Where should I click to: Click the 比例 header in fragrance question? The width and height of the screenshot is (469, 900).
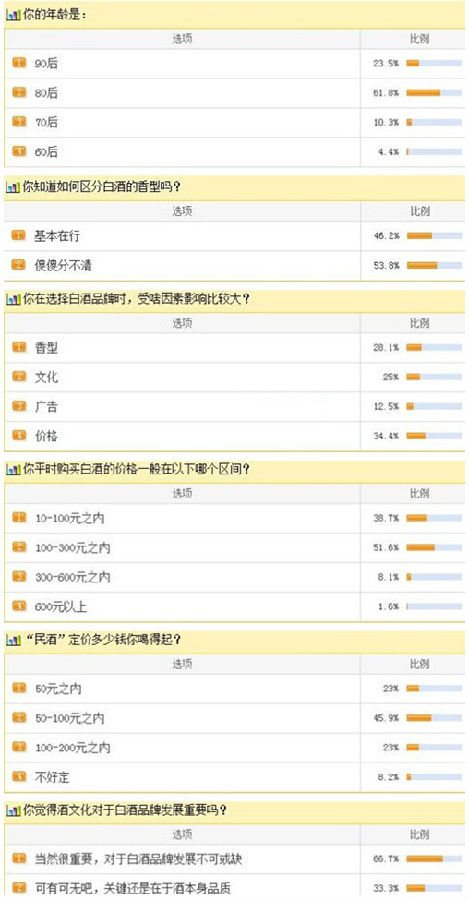coord(419,211)
